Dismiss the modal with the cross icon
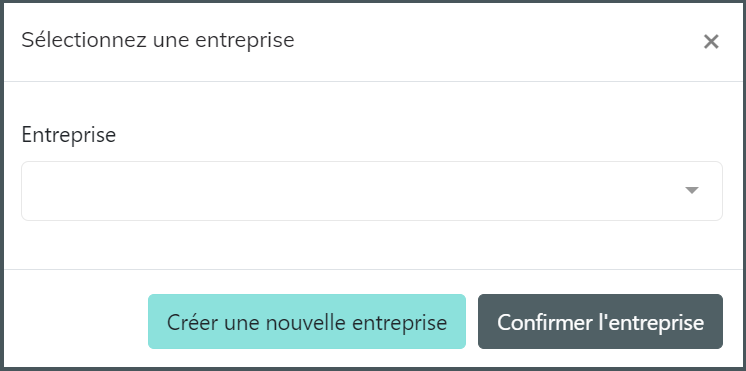Viewport: 746px width, 371px height. tap(711, 42)
